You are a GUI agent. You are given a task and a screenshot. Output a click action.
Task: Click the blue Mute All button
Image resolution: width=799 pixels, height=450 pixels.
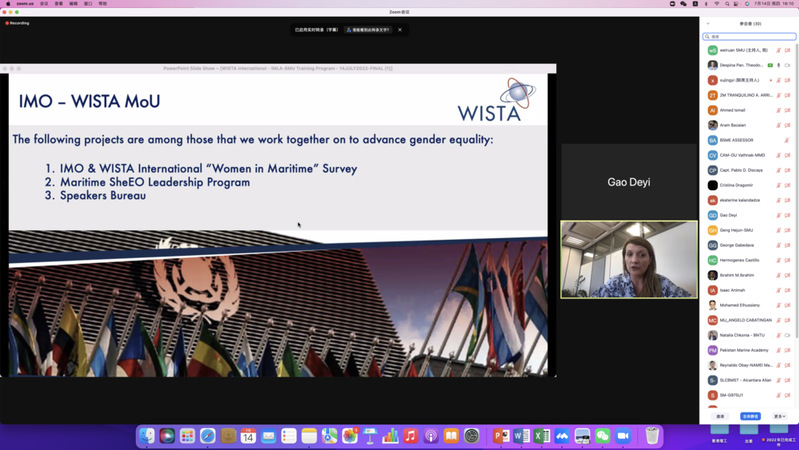[x=750, y=416]
